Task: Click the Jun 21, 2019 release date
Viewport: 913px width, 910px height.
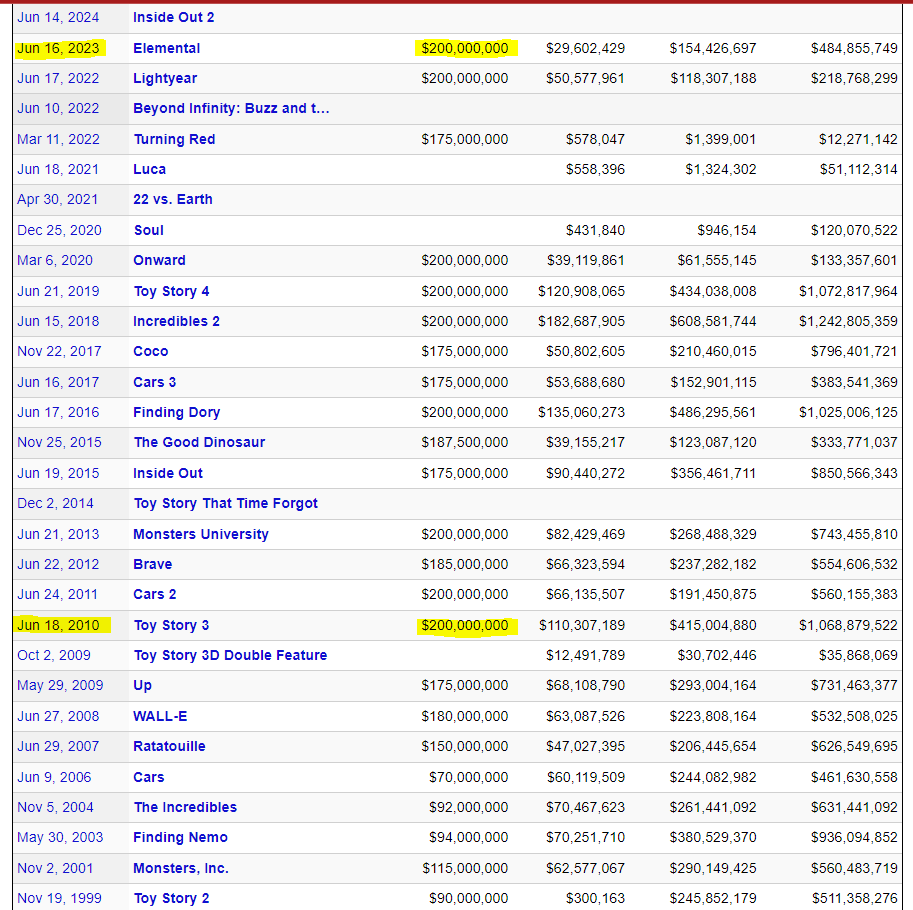Action: click(58, 292)
